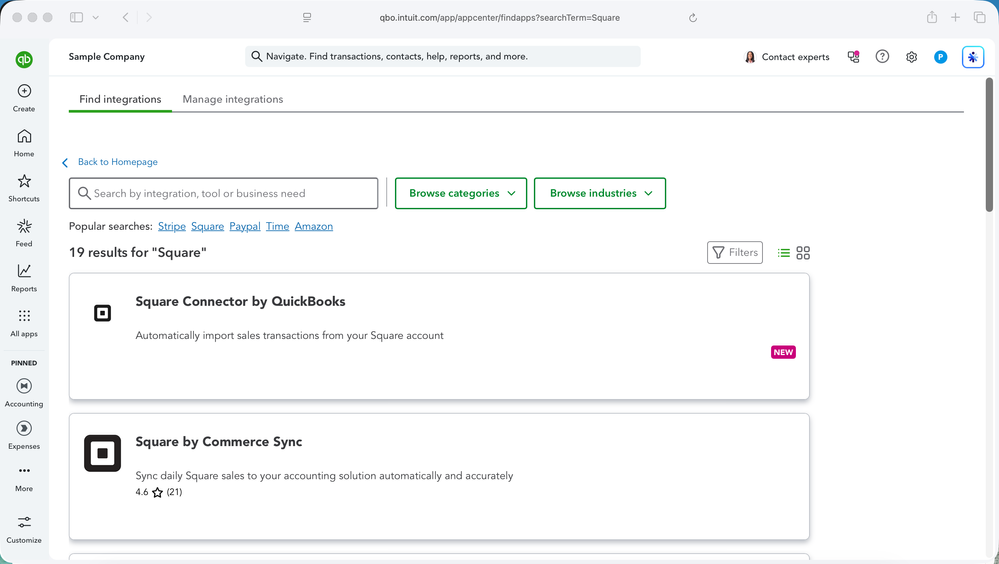The height and width of the screenshot is (564, 999).
Task: Open Safari sidebar dropdown chevron
Action: tap(96, 17)
